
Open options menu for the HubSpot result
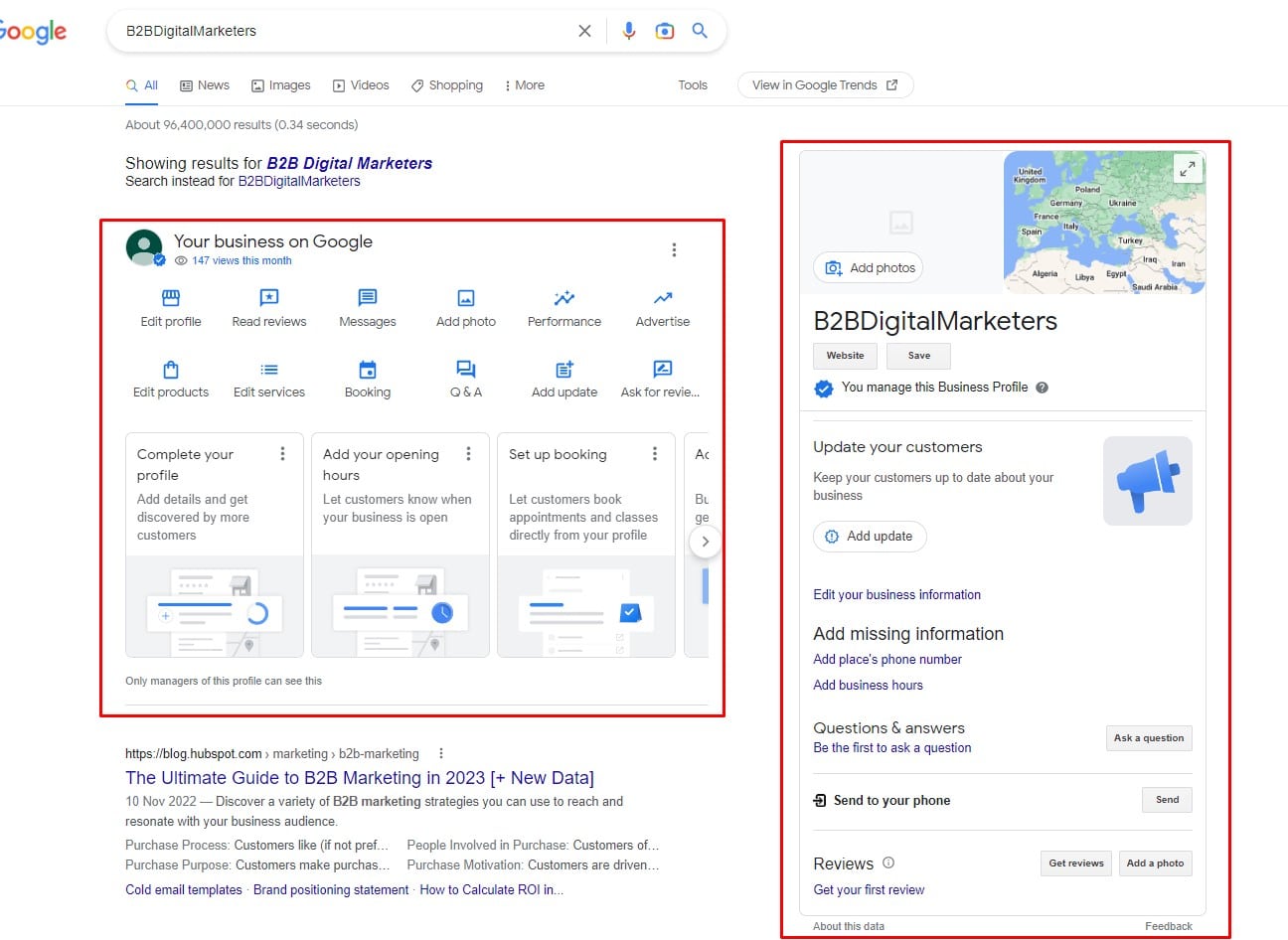(441, 753)
